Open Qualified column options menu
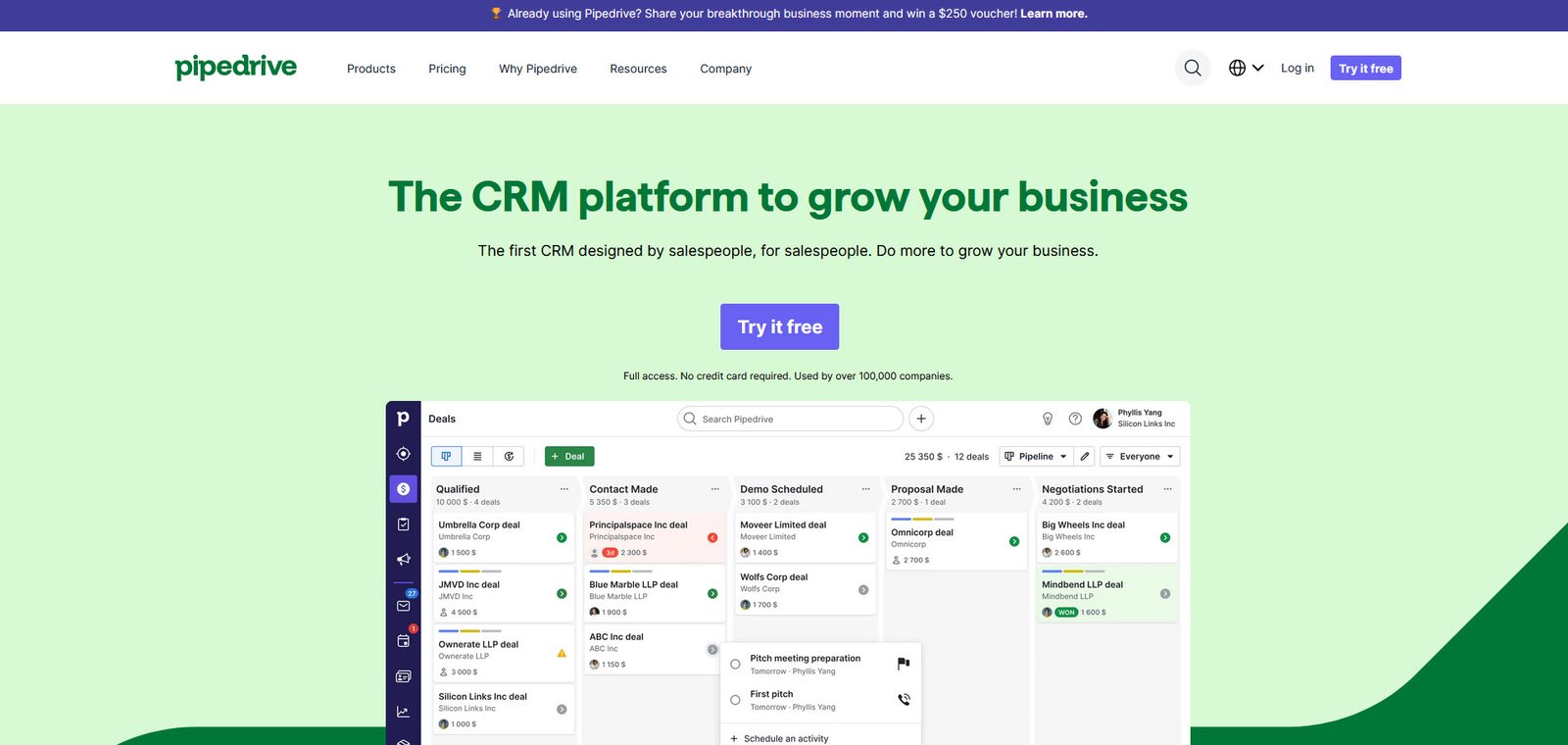The height and width of the screenshot is (745, 1568). coord(563,488)
